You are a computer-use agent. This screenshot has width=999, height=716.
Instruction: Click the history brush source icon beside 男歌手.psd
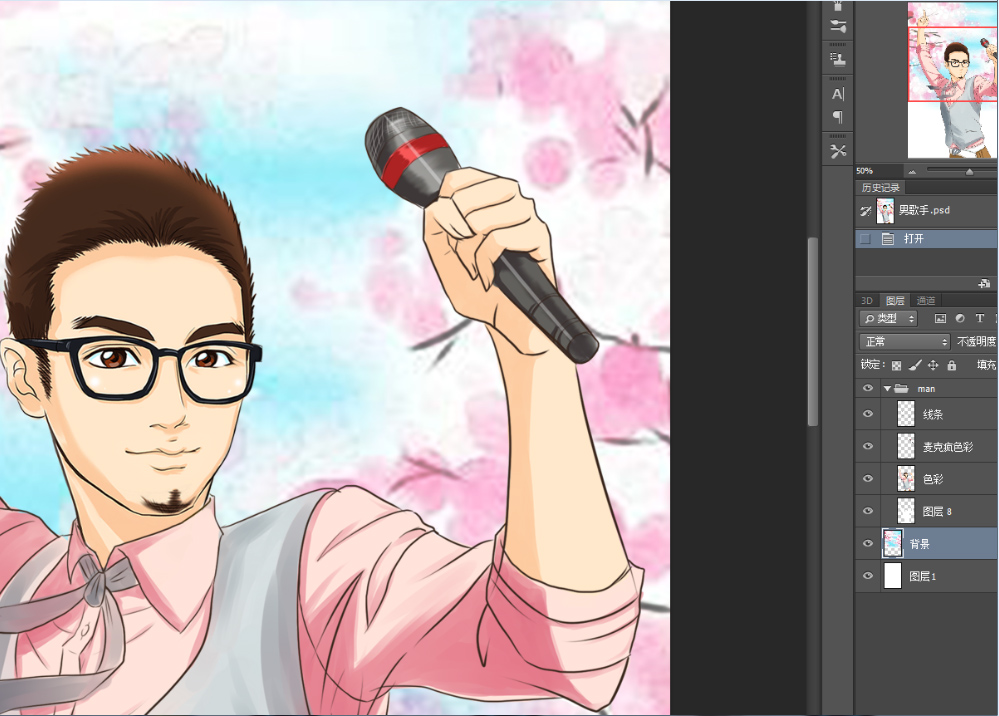tap(865, 211)
